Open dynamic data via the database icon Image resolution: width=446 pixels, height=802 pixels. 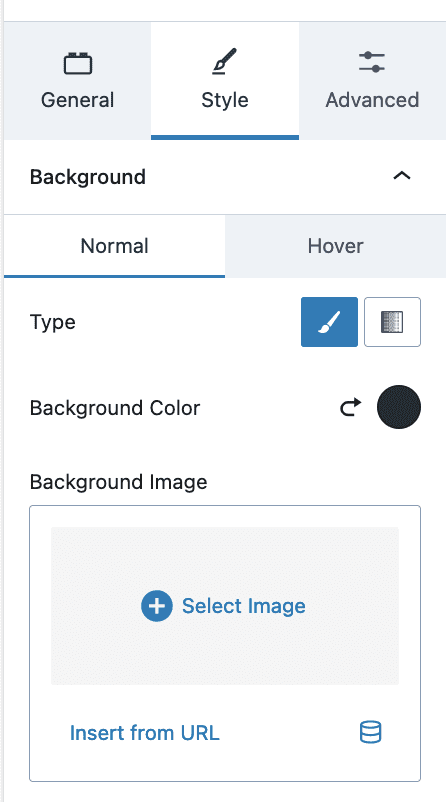[370, 732]
